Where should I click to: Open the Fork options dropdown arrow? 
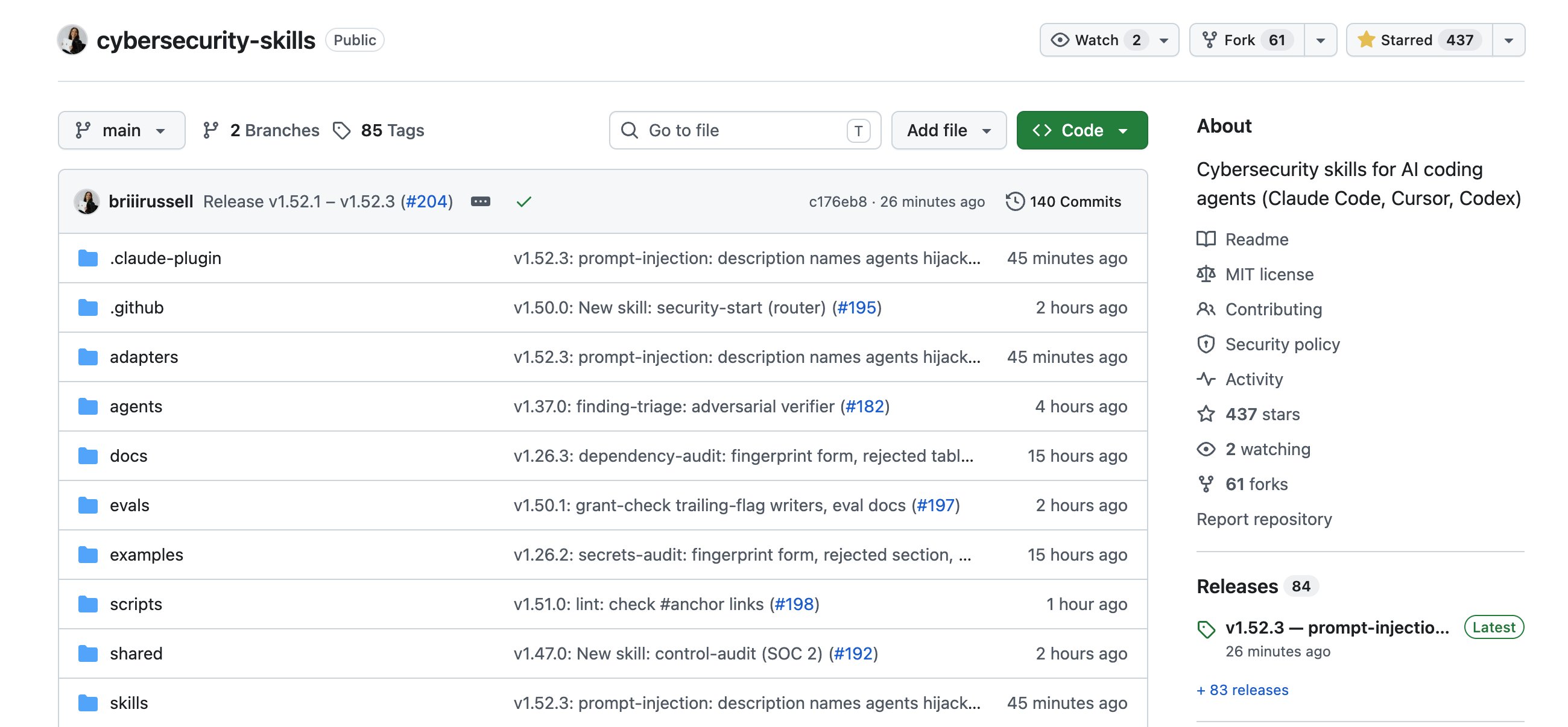click(x=1320, y=40)
